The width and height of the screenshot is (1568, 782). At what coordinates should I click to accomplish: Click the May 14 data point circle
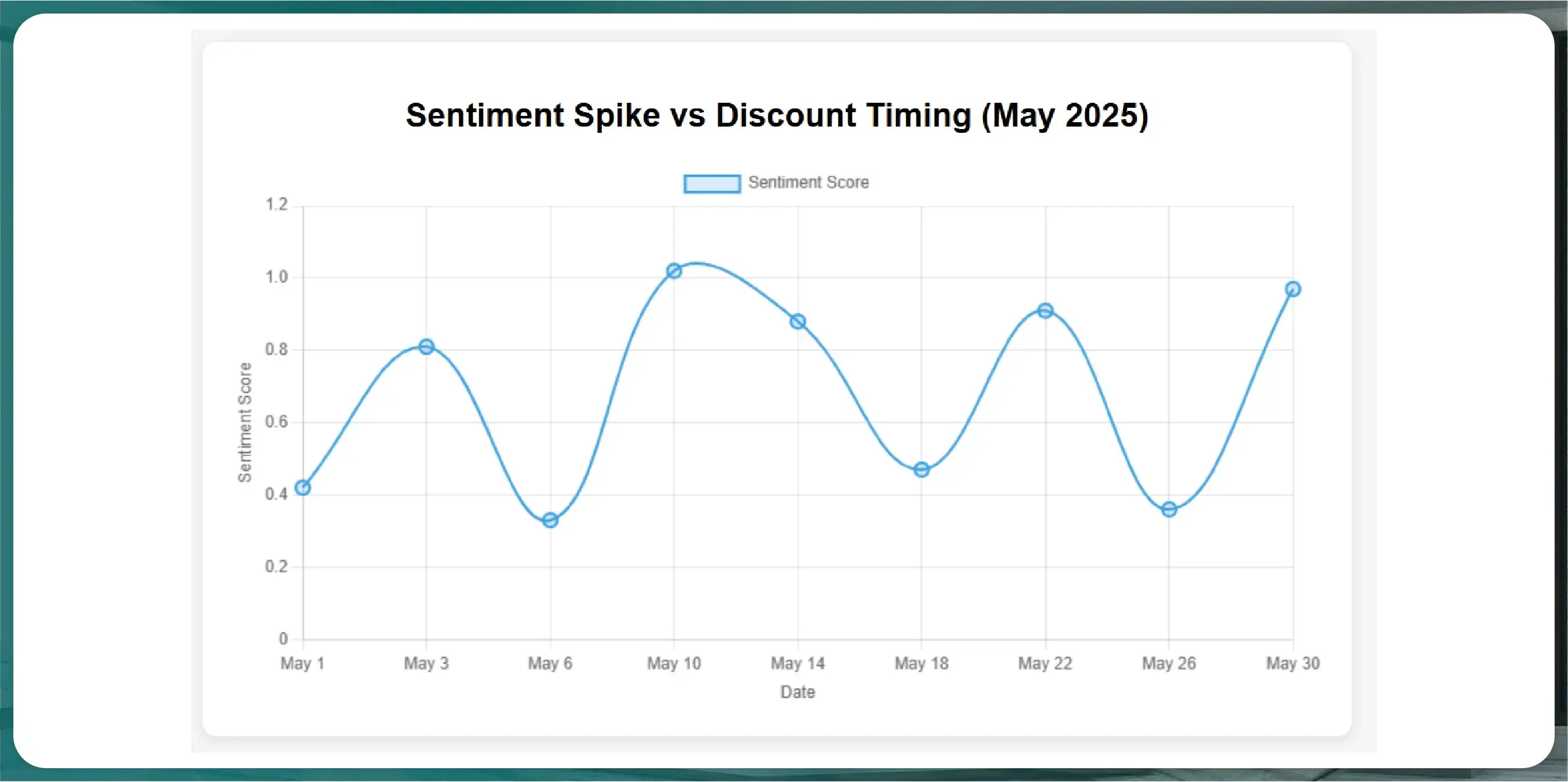(x=797, y=321)
